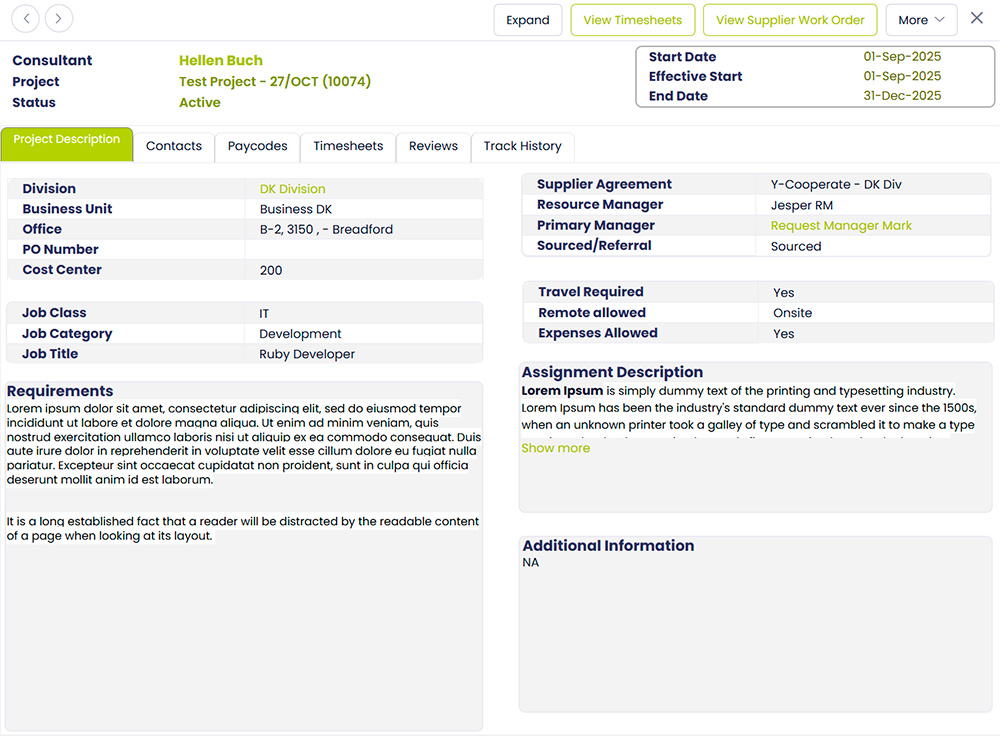The image size is (1000, 742).
Task: Click the Expand button
Action: [527, 20]
